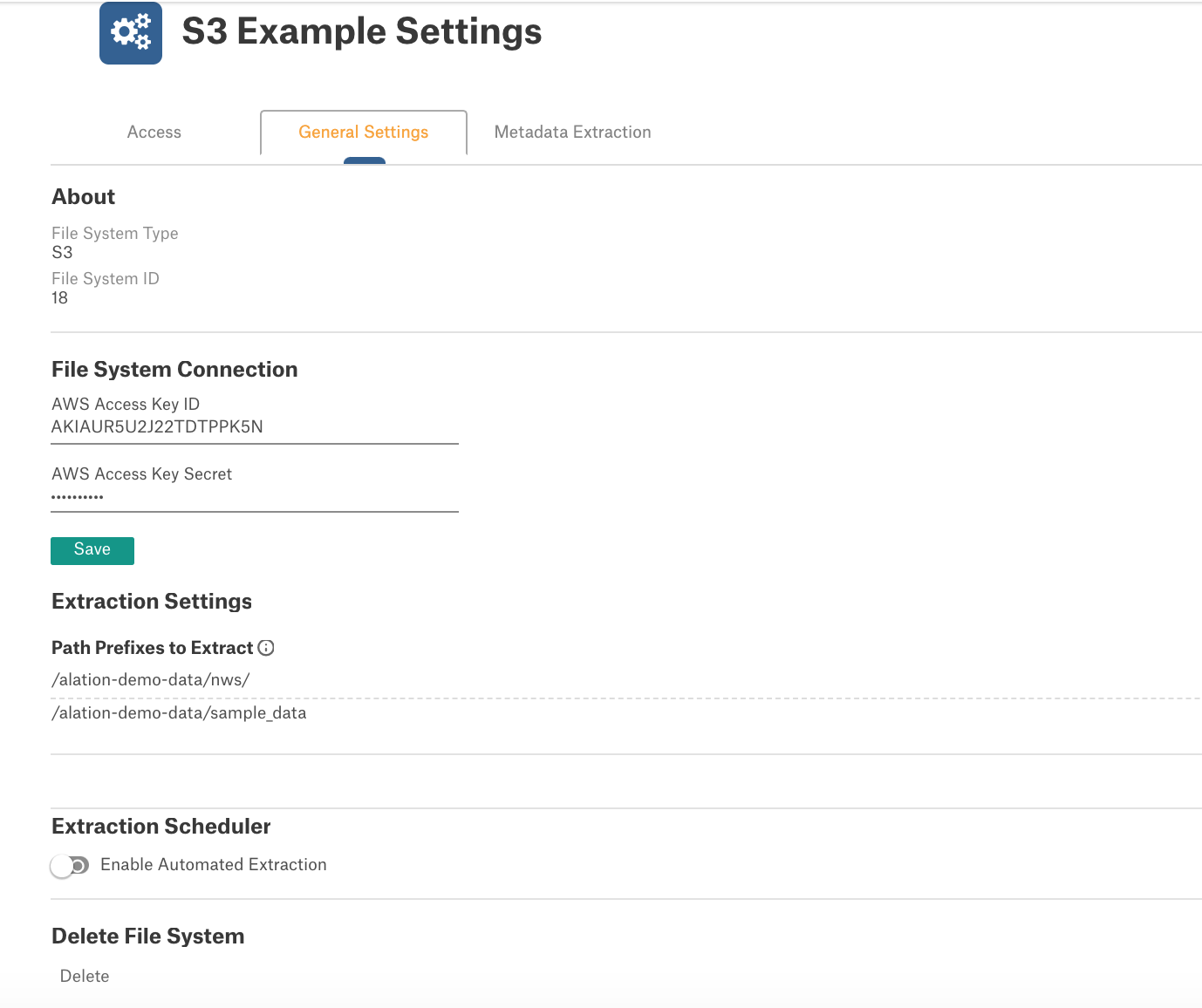Image resolution: width=1202 pixels, height=1008 pixels.
Task: Click the Extraction Scheduler heading
Action: (x=161, y=827)
